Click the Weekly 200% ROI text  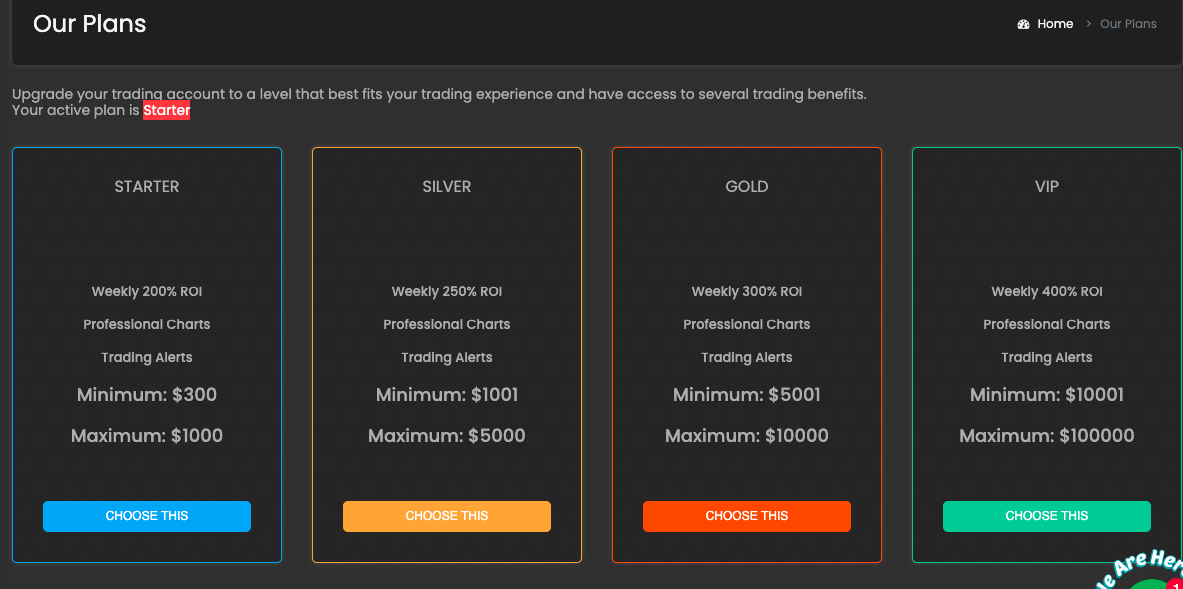click(147, 292)
